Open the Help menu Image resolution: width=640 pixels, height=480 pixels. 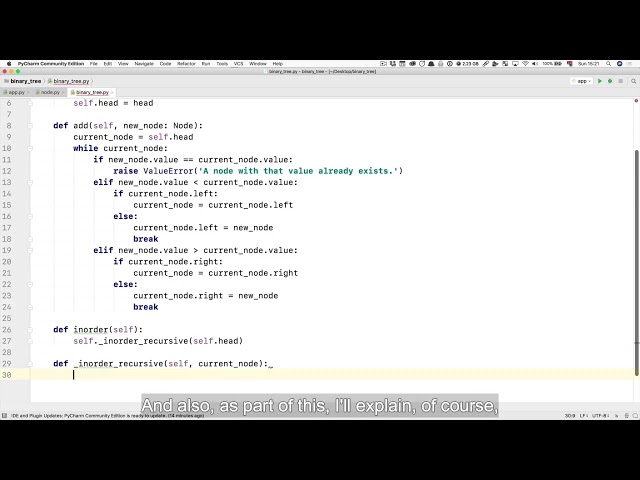pyautogui.click(x=278, y=64)
